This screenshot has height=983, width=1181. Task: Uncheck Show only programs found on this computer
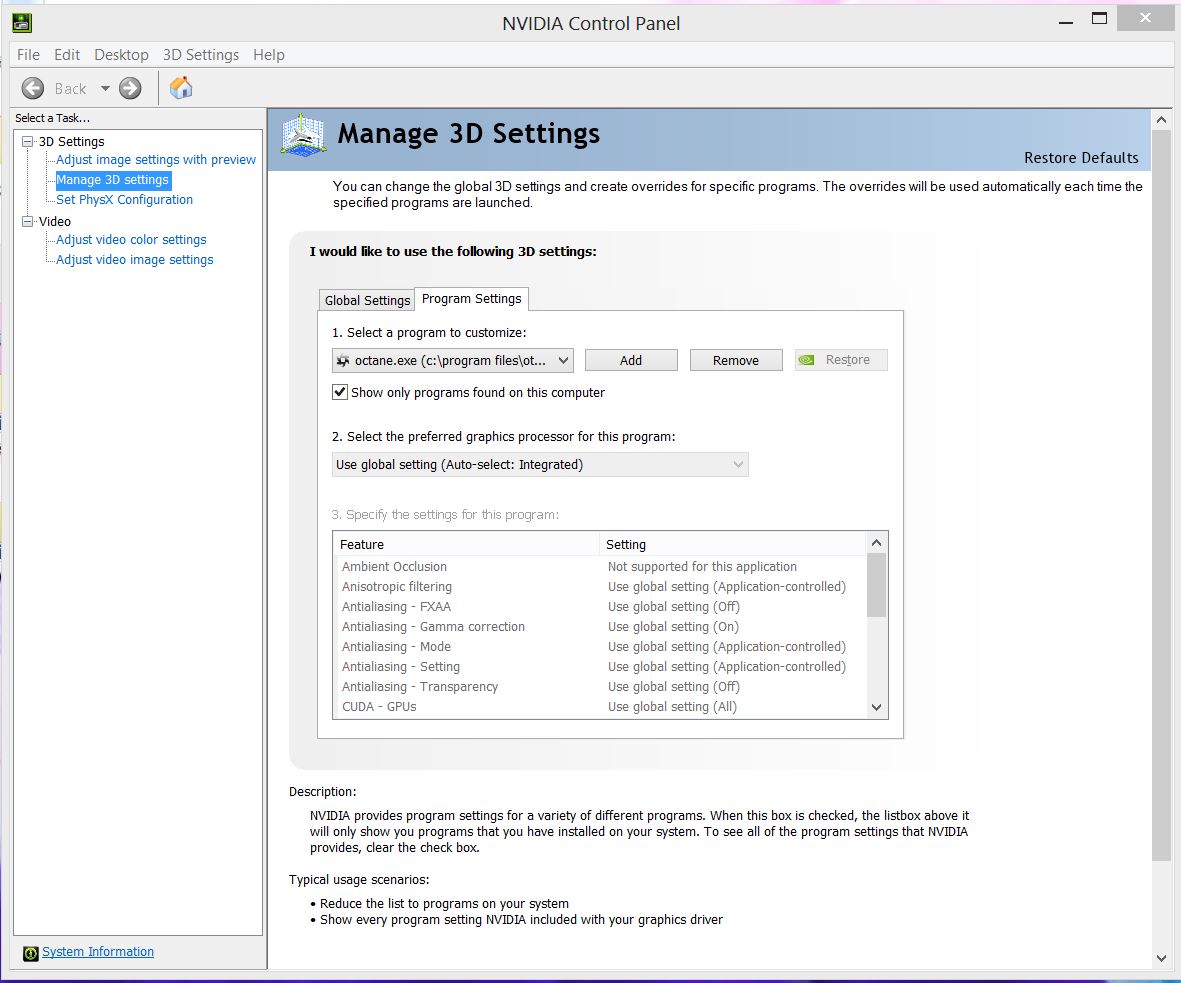[340, 392]
